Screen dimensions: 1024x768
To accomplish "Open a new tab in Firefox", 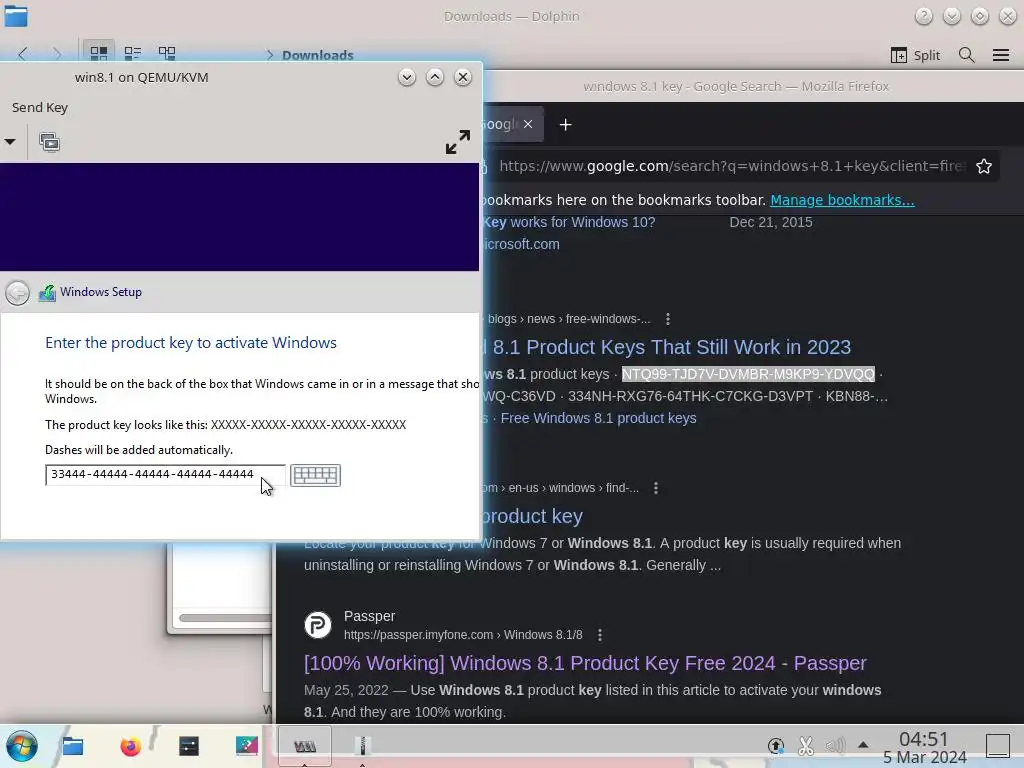I will tap(566, 124).
